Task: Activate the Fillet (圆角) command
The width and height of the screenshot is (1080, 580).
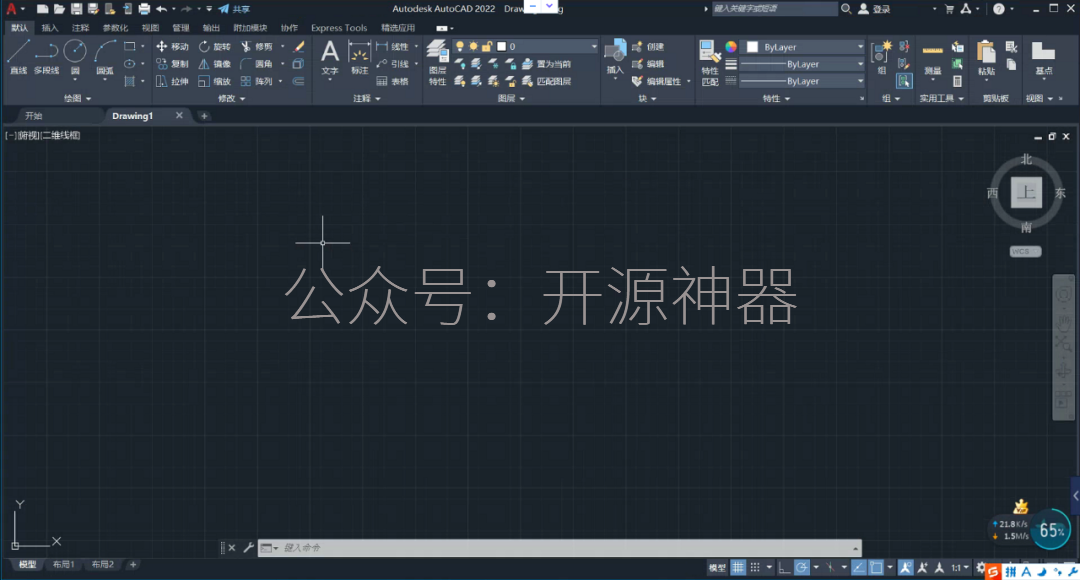Action: click(256, 63)
